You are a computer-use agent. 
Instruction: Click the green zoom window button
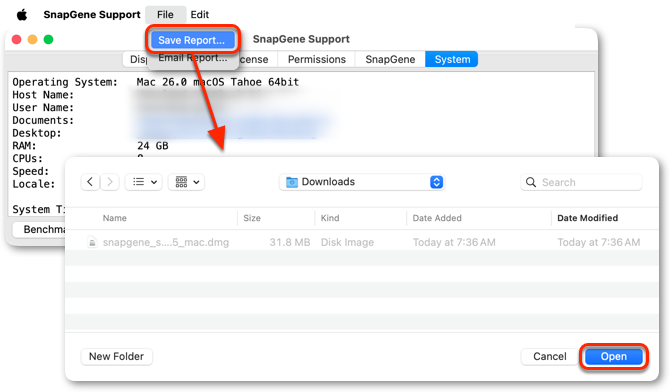[x=48, y=40]
